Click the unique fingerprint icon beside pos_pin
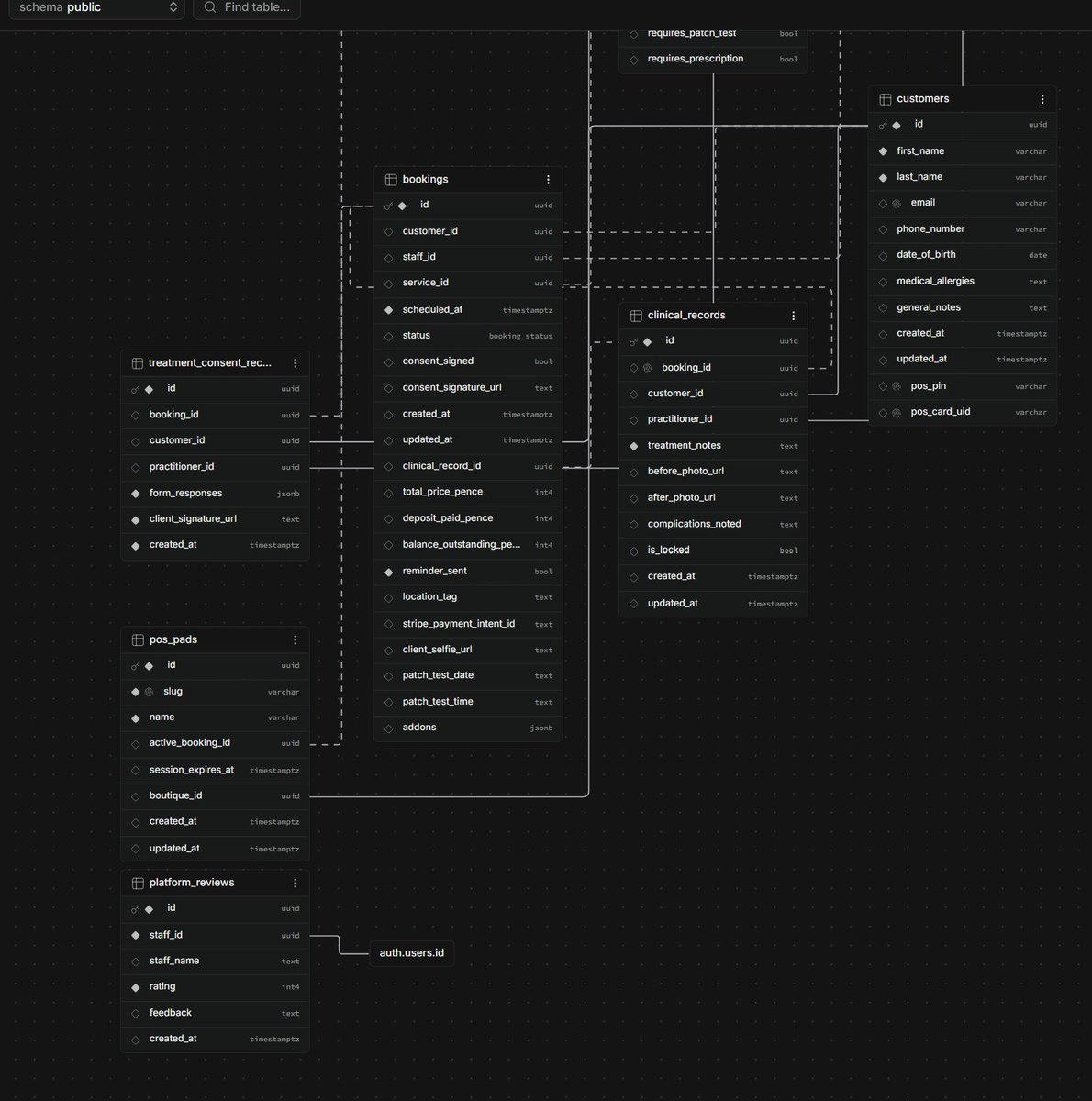The image size is (1092, 1101). [x=897, y=387]
